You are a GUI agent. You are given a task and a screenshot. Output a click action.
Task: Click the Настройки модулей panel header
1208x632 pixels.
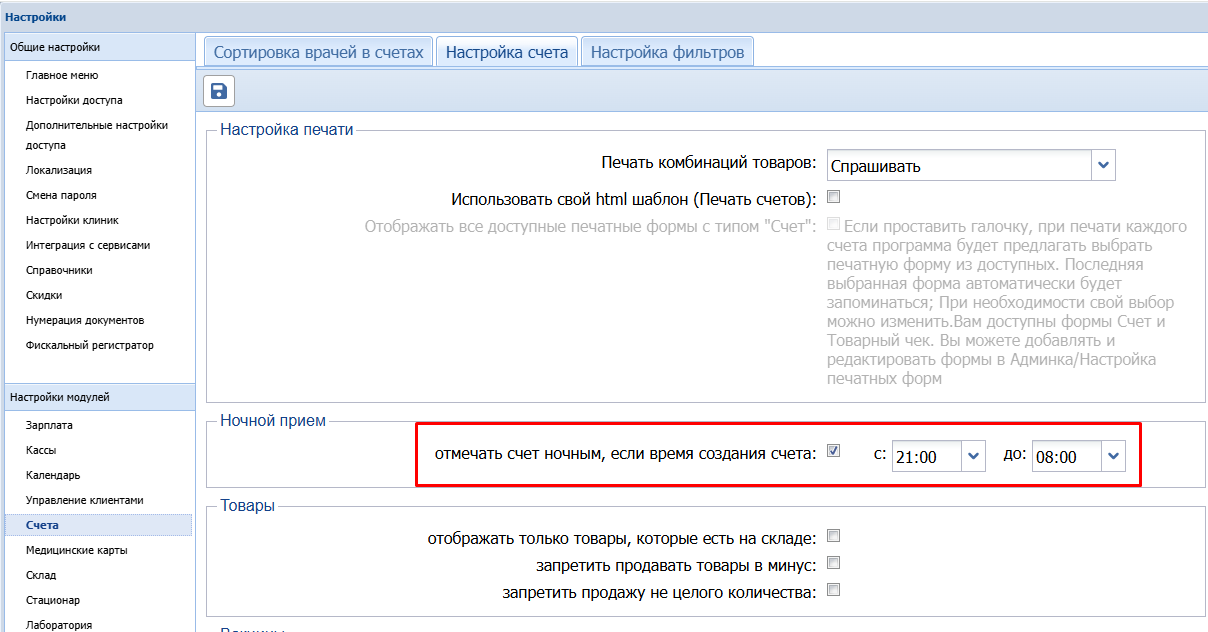point(98,397)
